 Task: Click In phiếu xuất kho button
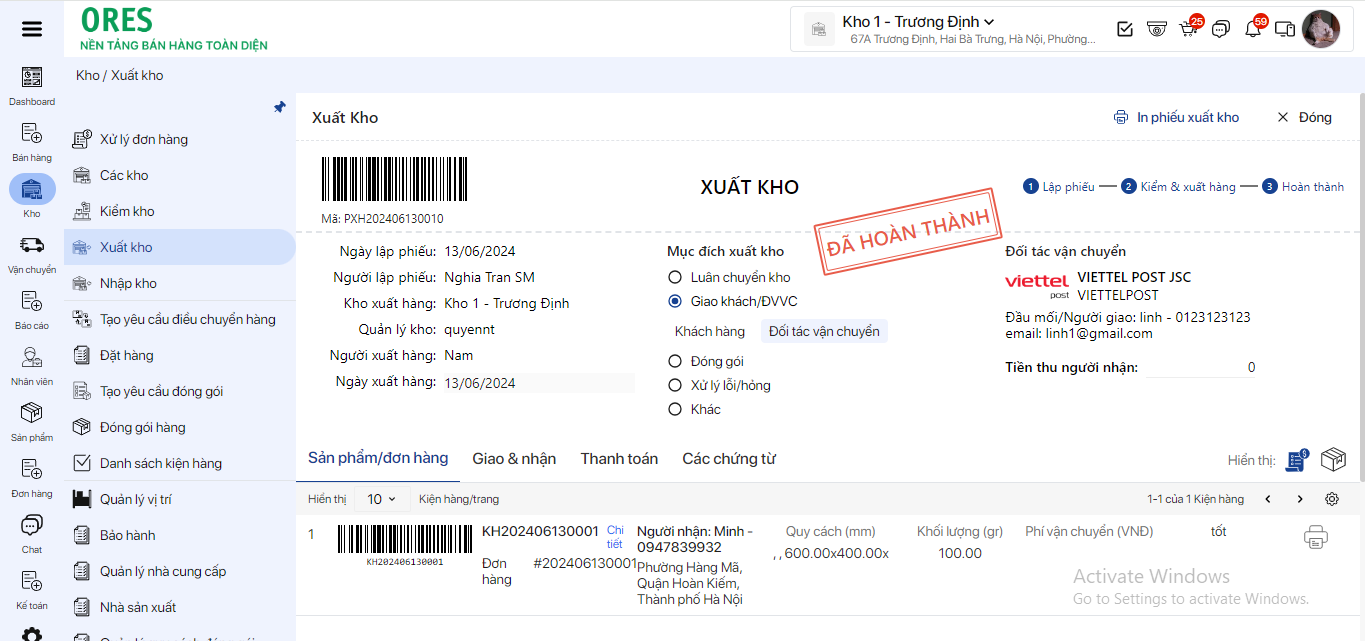pyautogui.click(x=1177, y=117)
